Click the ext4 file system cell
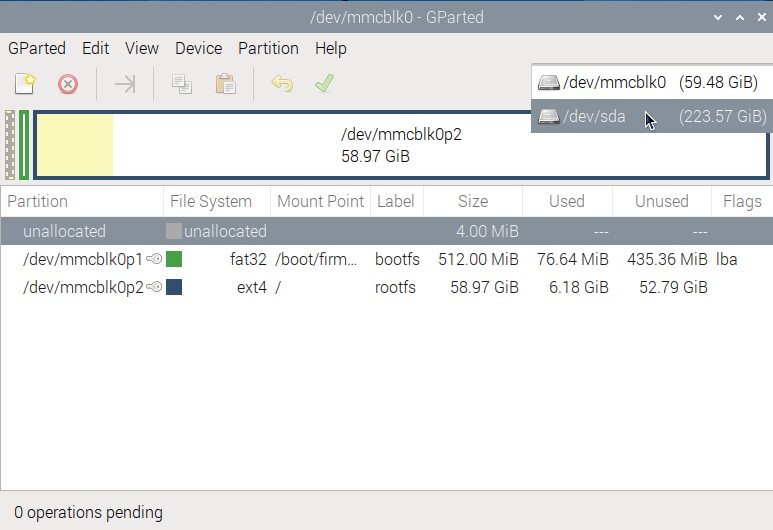The image size is (773, 530). tap(252, 287)
